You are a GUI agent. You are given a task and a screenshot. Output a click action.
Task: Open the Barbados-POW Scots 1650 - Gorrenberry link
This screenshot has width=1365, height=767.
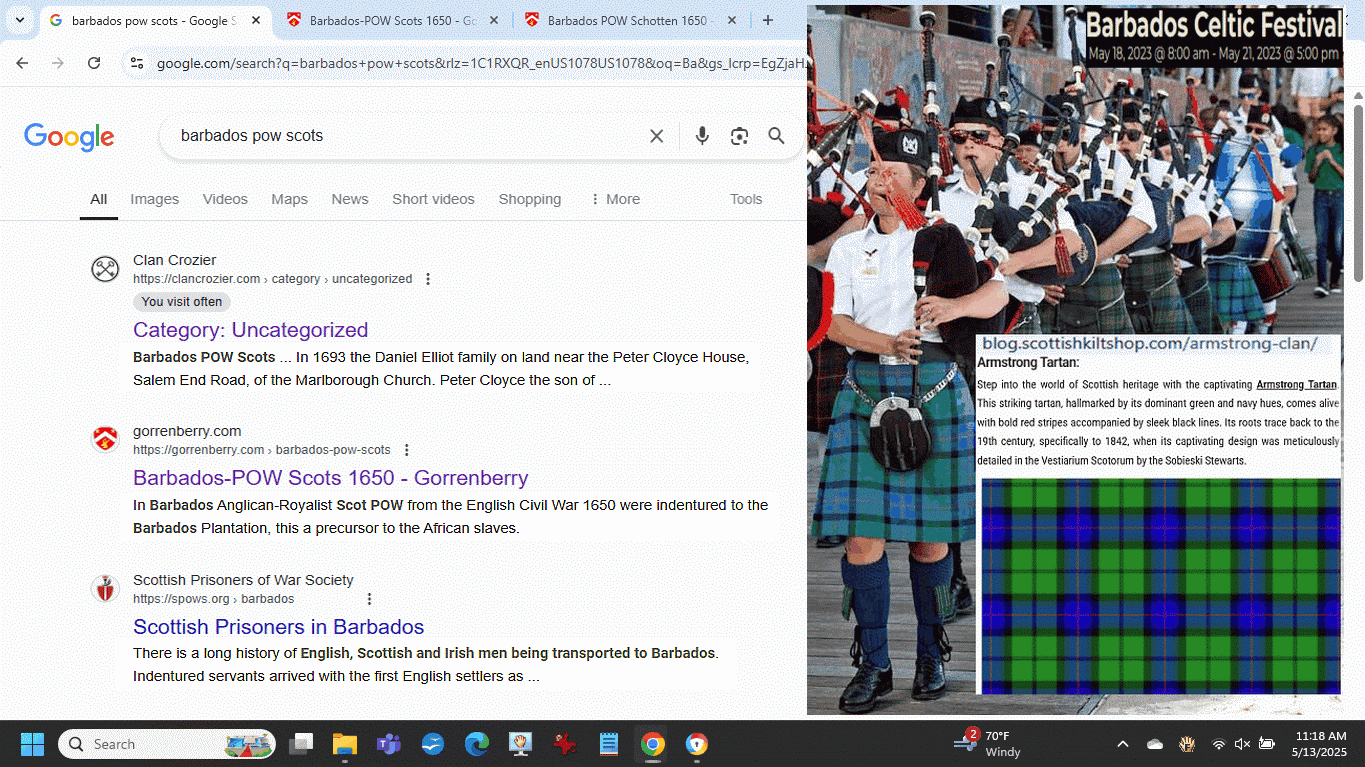tap(330, 478)
